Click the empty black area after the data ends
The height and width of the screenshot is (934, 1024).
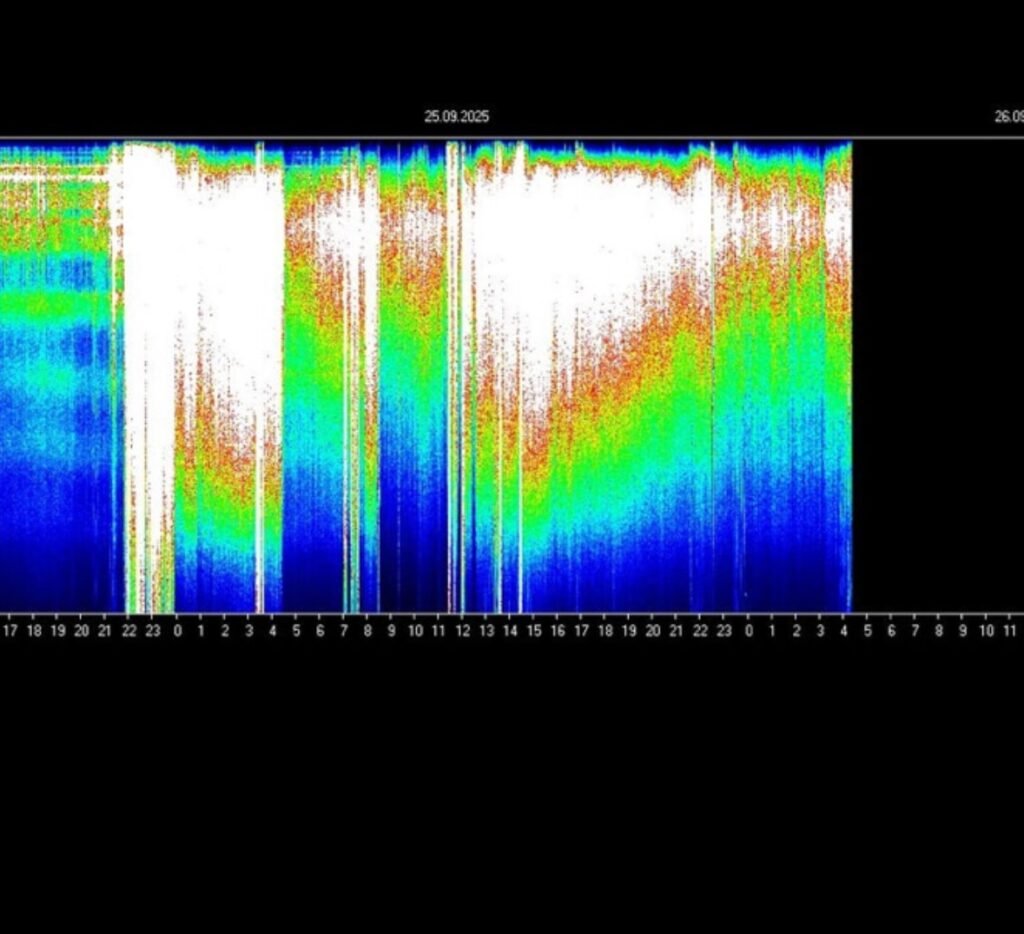pyautogui.click(x=935, y=380)
